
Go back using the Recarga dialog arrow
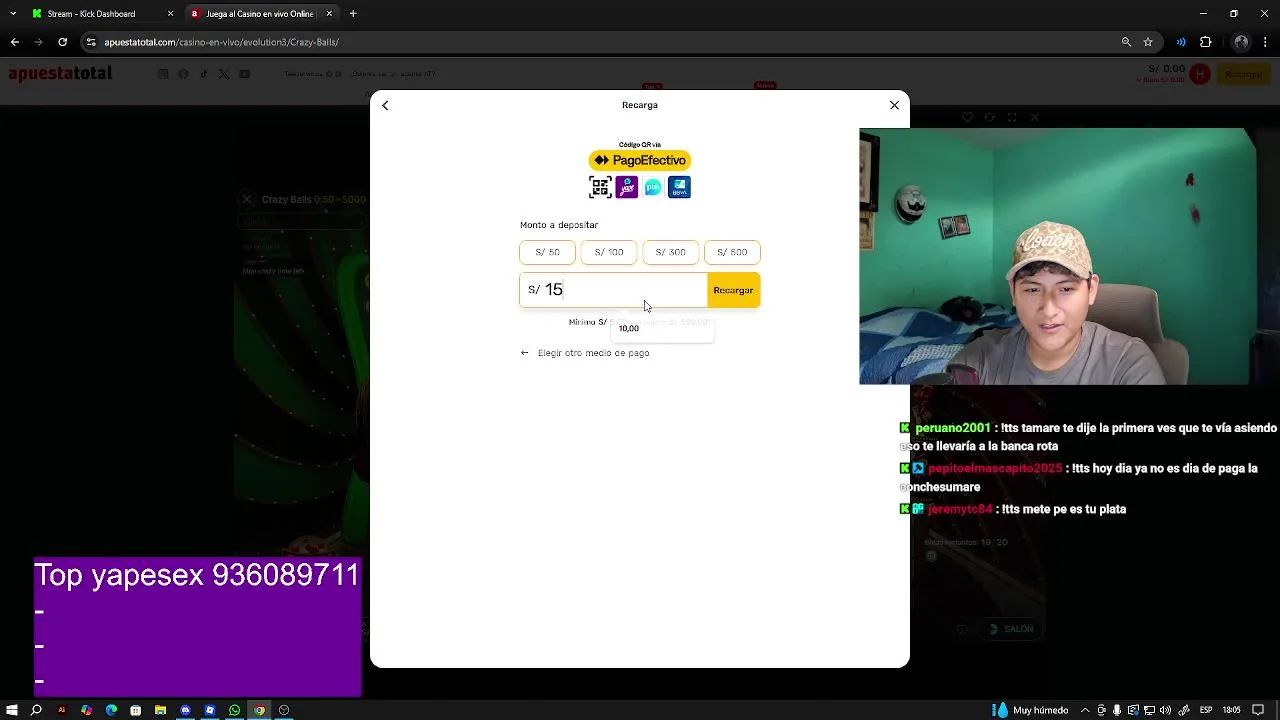point(385,105)
